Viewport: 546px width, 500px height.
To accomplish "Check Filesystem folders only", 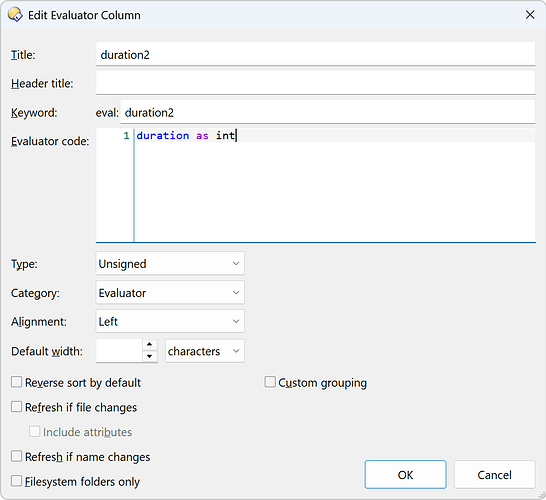I will point(16,481).
